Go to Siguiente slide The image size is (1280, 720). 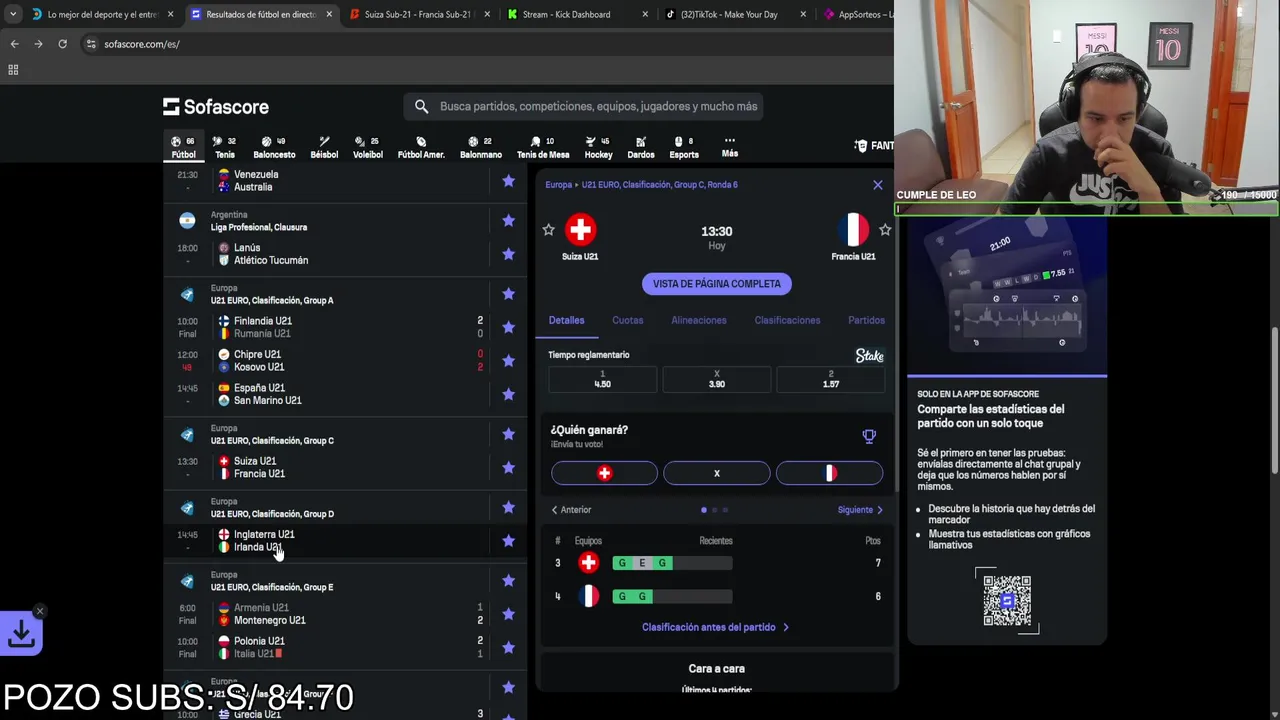[860, 510]
